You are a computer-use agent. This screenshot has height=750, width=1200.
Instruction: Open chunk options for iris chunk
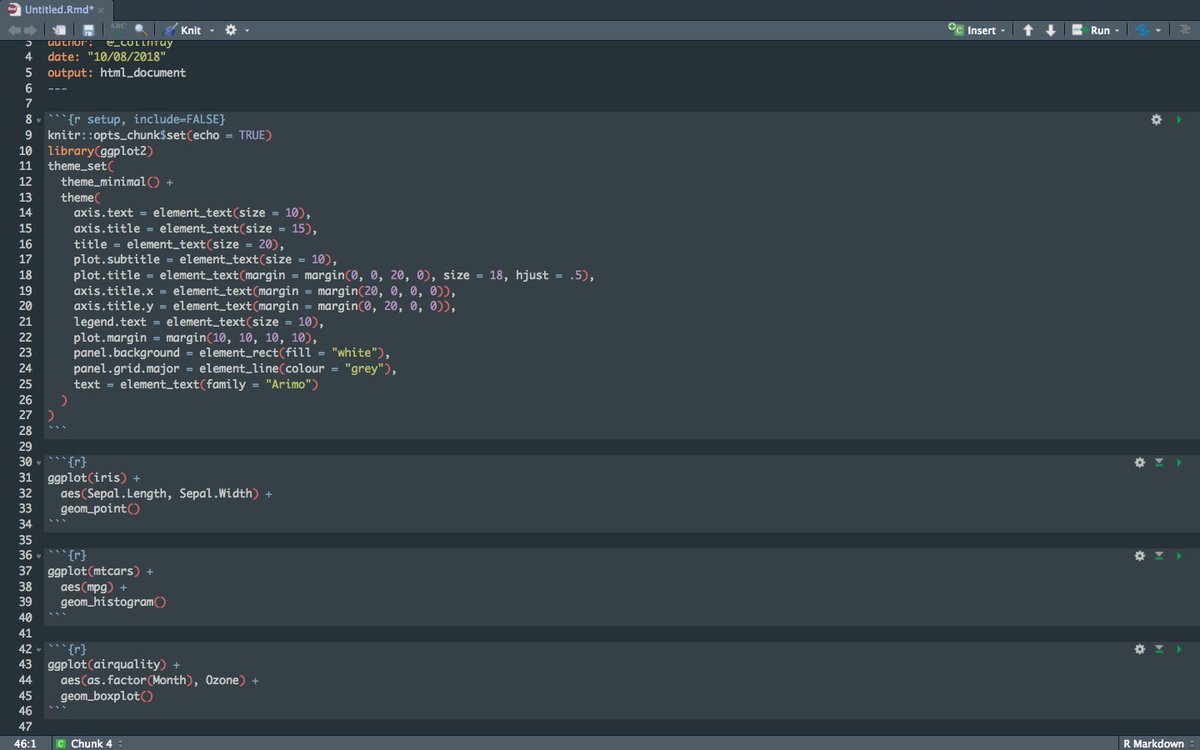click(1140, 462)
